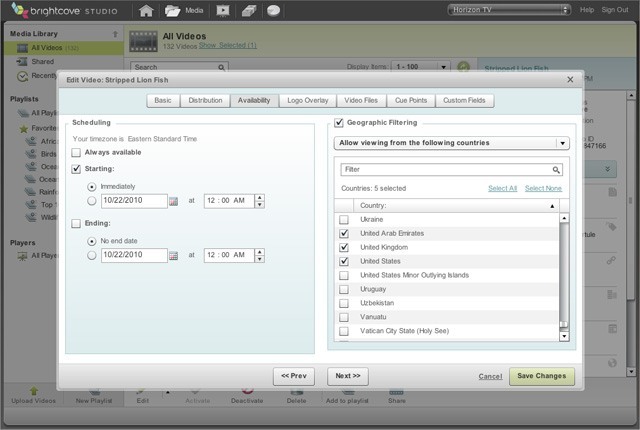This screenshot has width=640, height=430.
Task: Click the Next button
Action: pos(348,376)
